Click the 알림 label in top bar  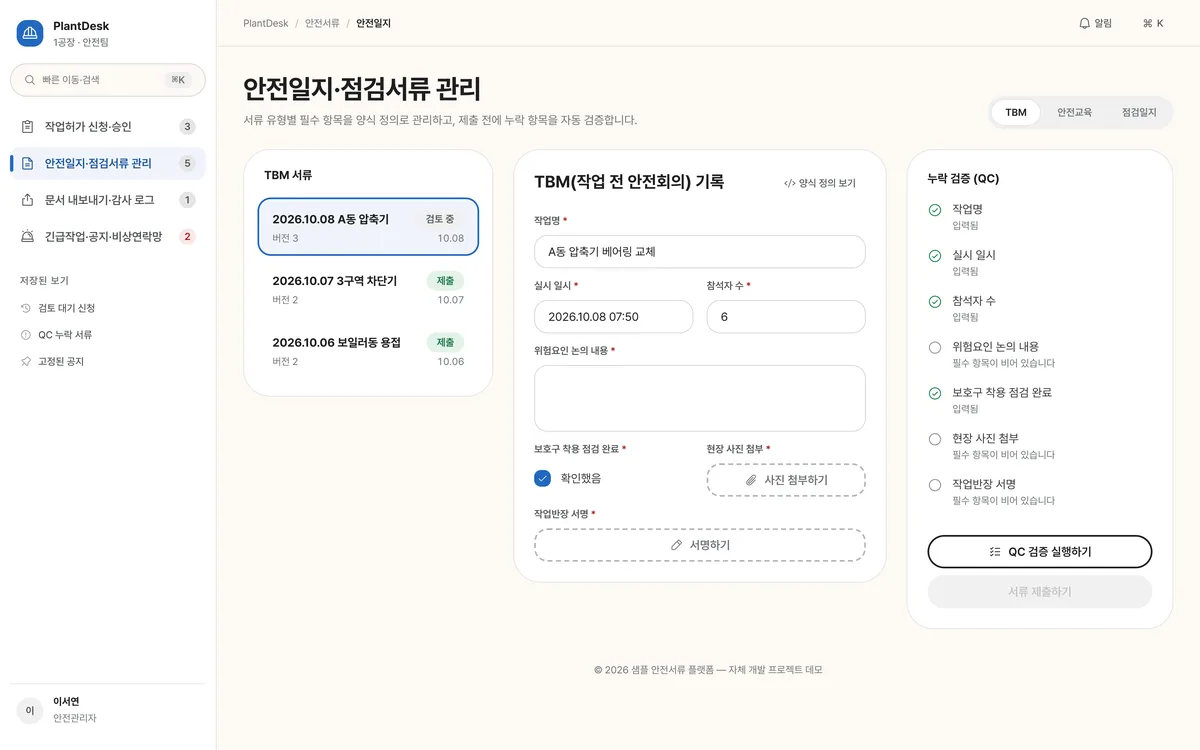1103,23
